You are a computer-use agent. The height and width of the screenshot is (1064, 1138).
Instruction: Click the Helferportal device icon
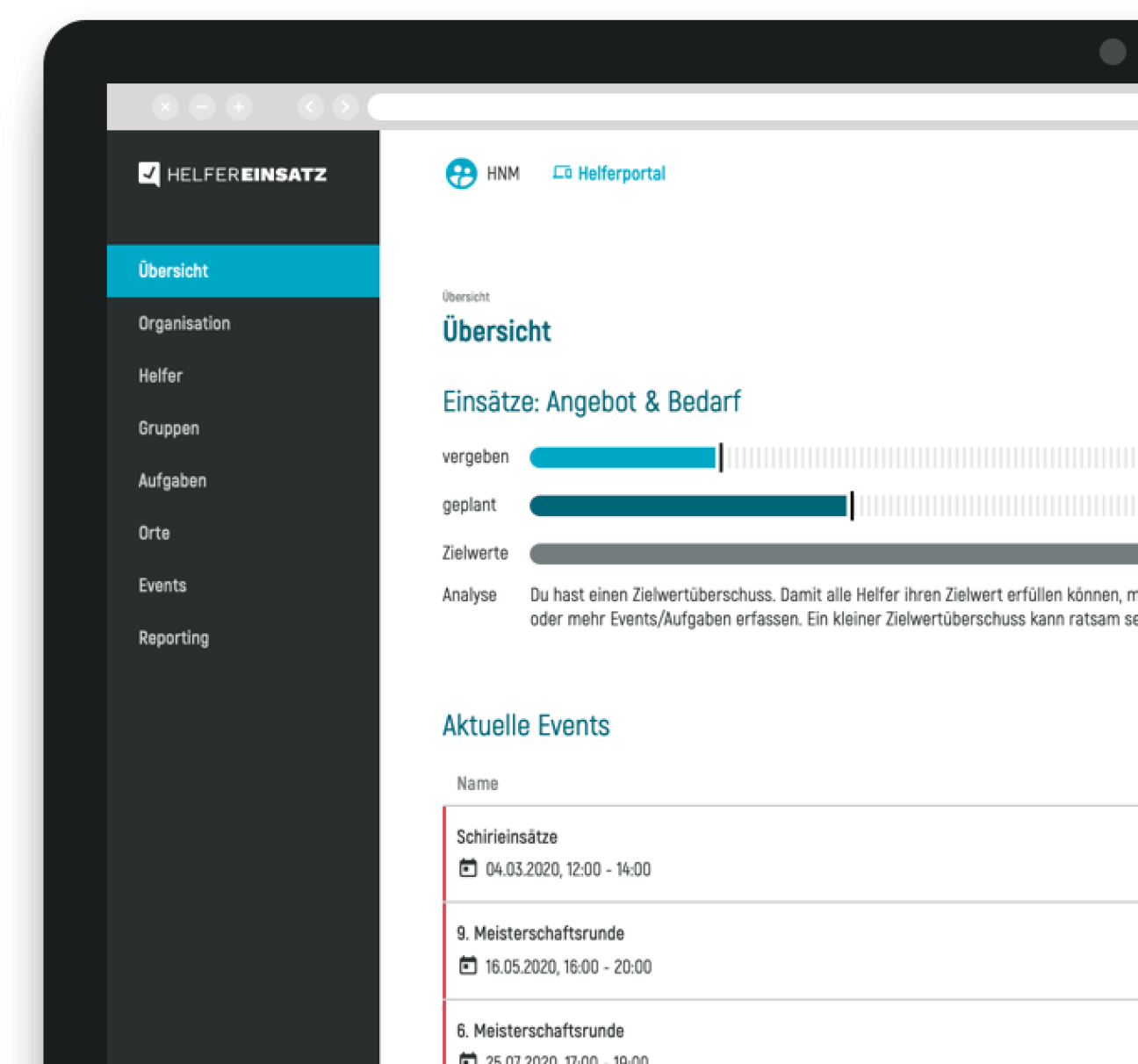(x=562, y=173)
